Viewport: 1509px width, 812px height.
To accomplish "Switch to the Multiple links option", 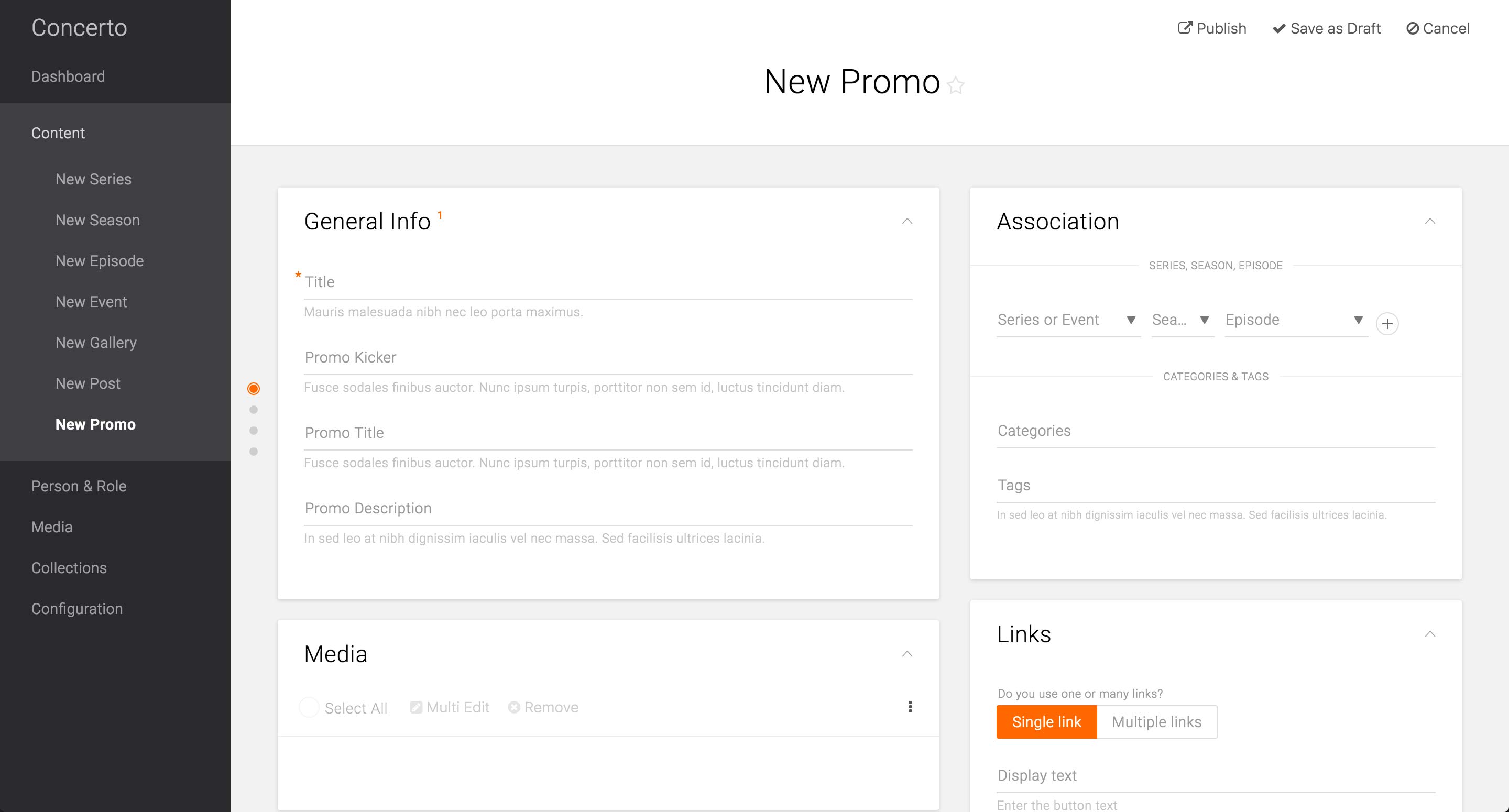I will pos(1156,722).
